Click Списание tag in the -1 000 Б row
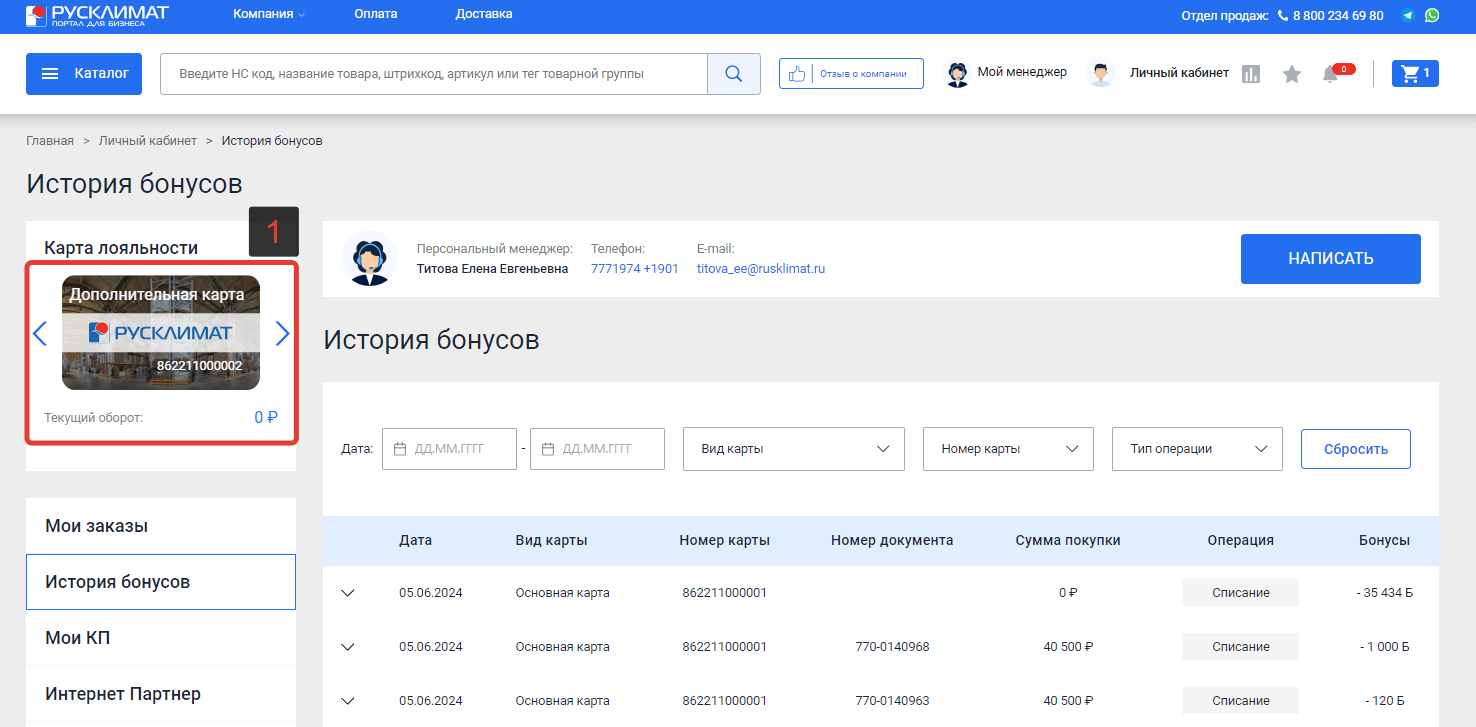Viewport: 1476px width, 727px height. pyautogui.click(x=1240, y=647)
